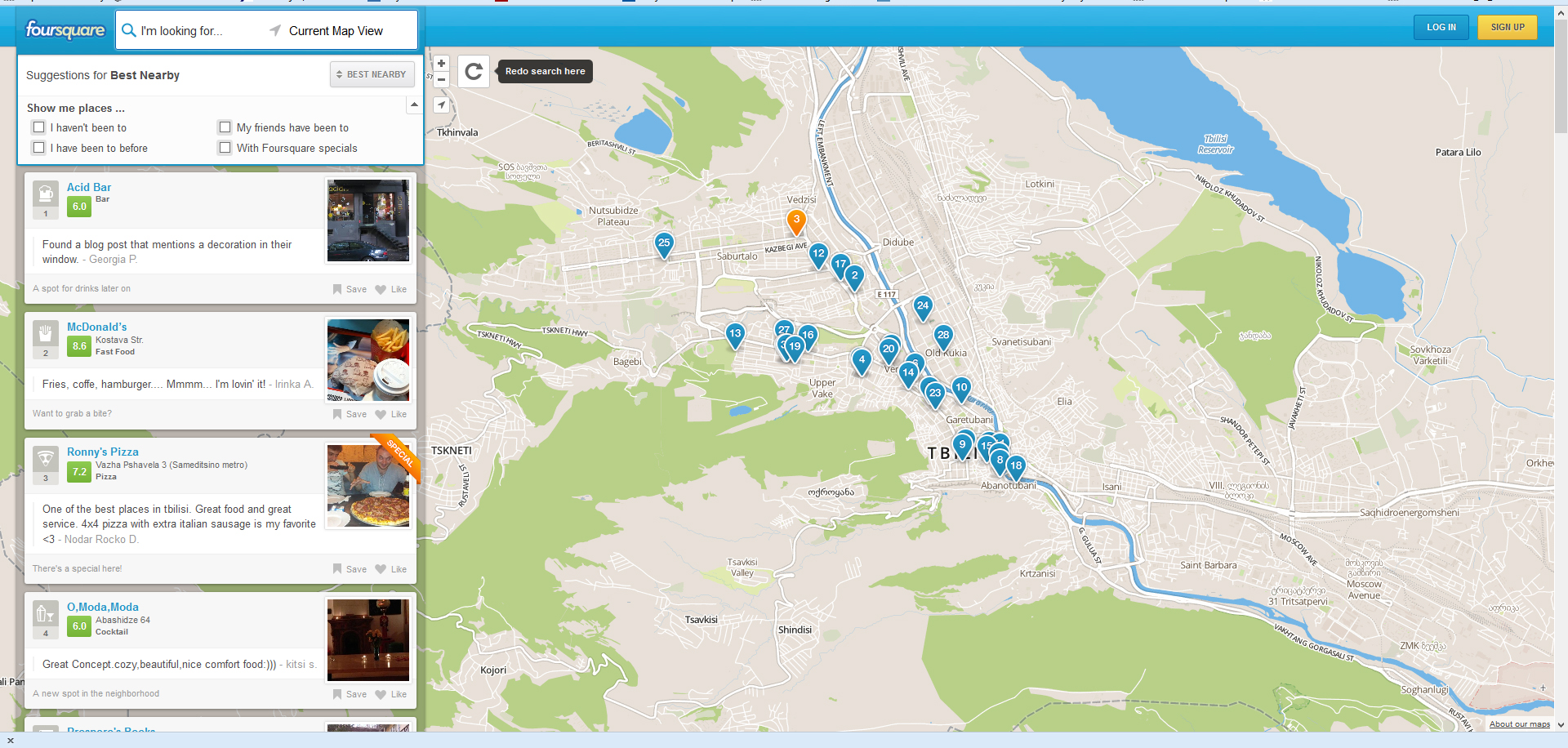Select map pin number 25
This screenshot has height=748, width=1568.
664,244
